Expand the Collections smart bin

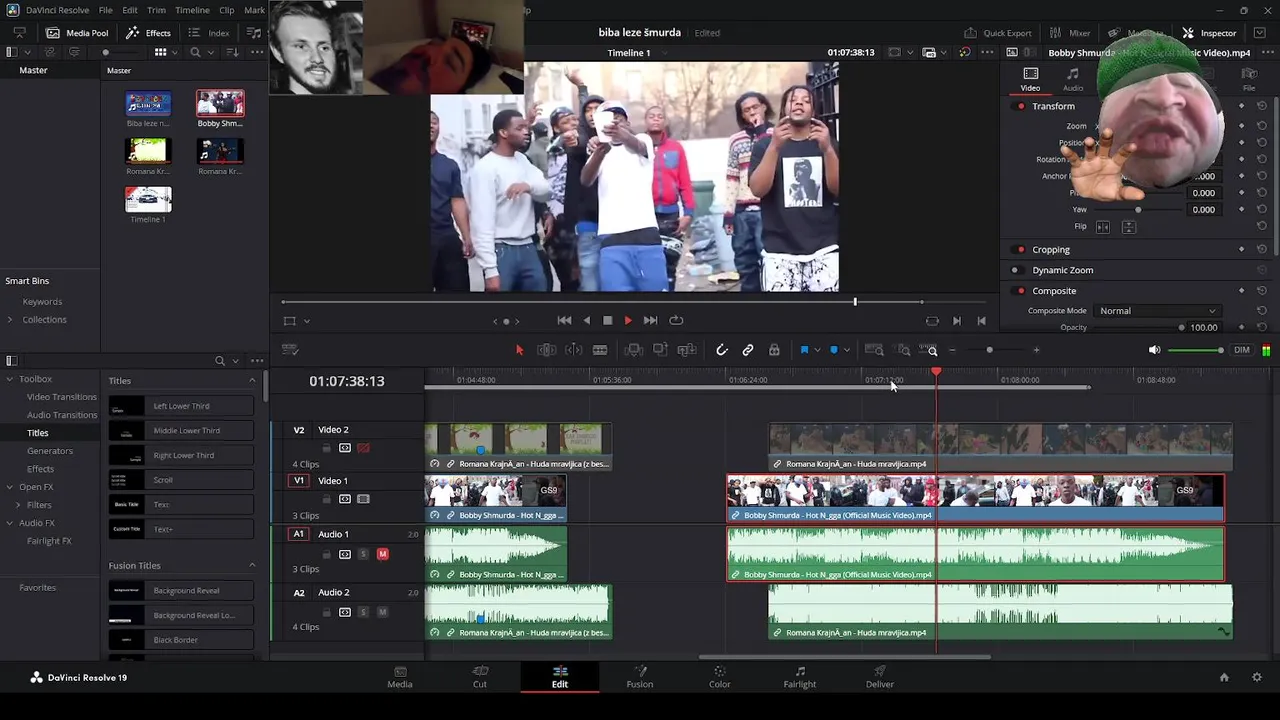pos(10,320)
